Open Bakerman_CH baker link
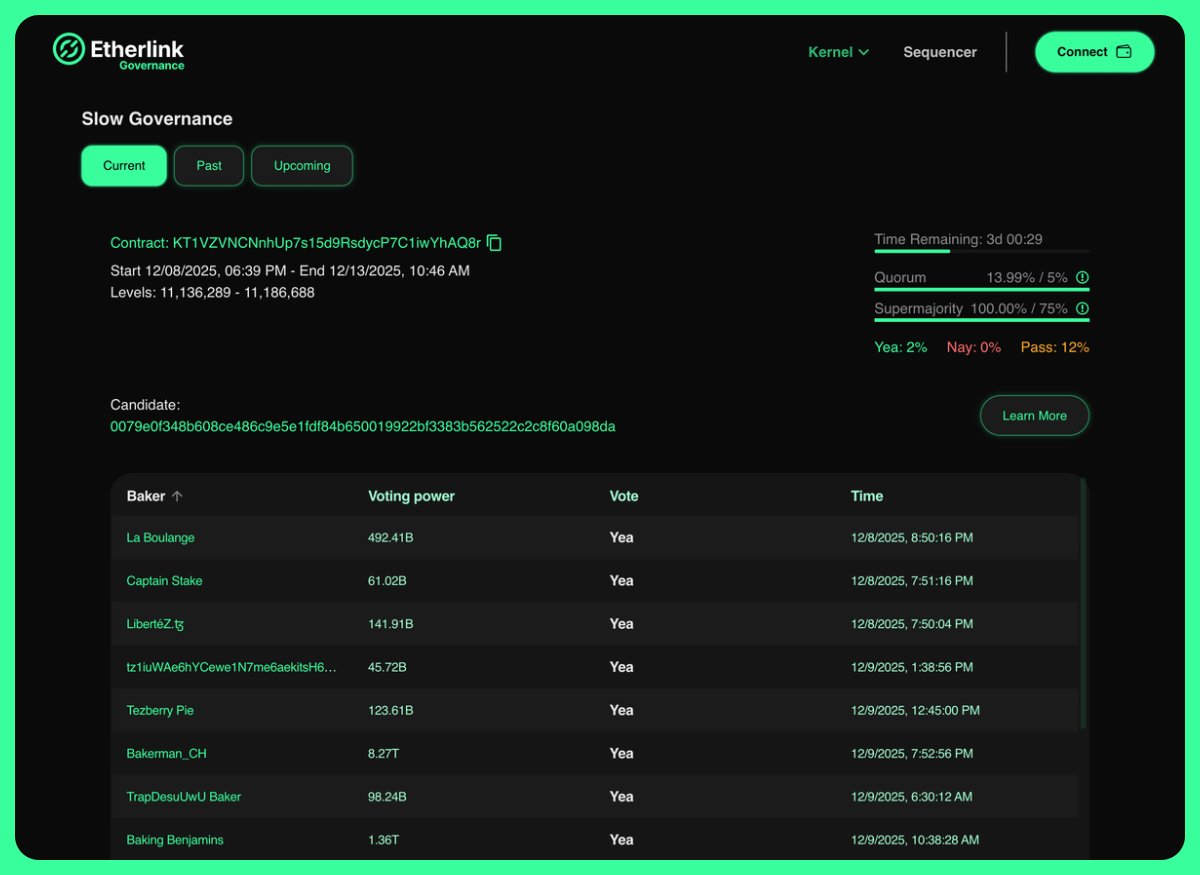 click(x=166, y=754)
